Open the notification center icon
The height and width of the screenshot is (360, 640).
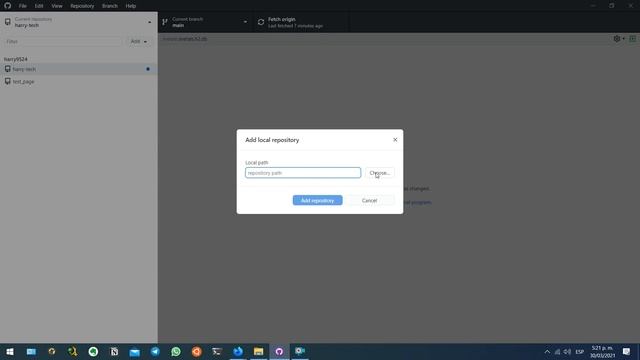tap(627, 351)
